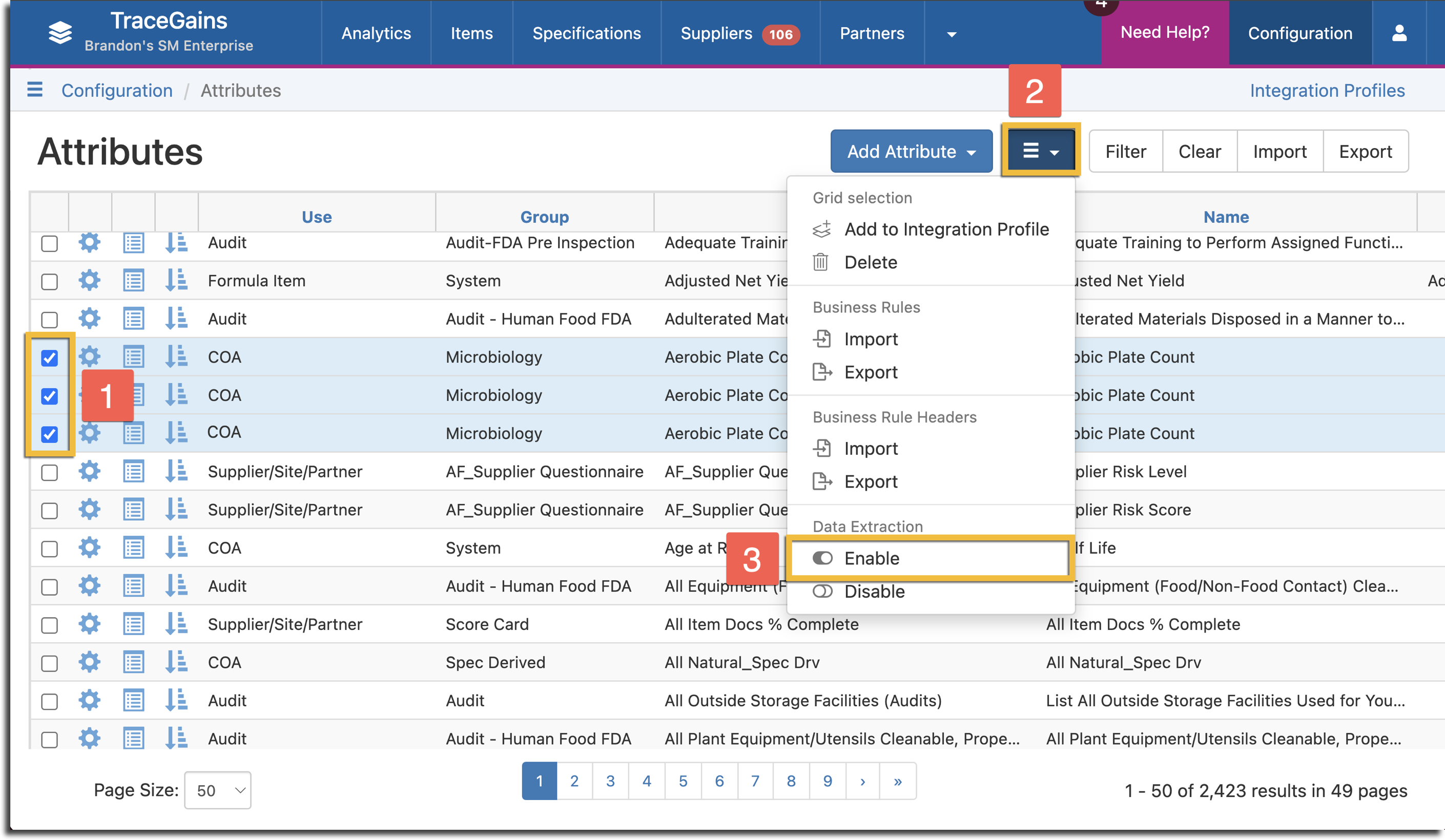Open list icon in Formula Item row
This screenshot has width=1445, height=840.
coord(134,281)
